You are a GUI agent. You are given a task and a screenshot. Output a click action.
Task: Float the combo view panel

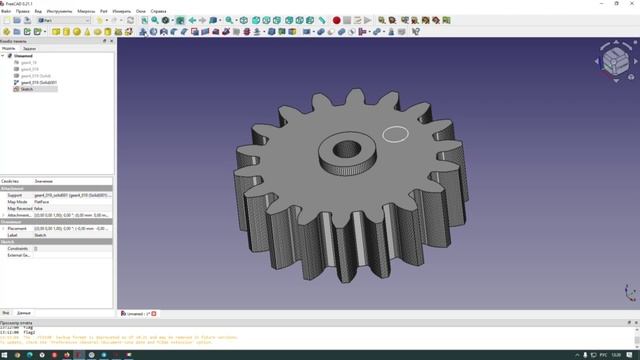coord(104,41)
